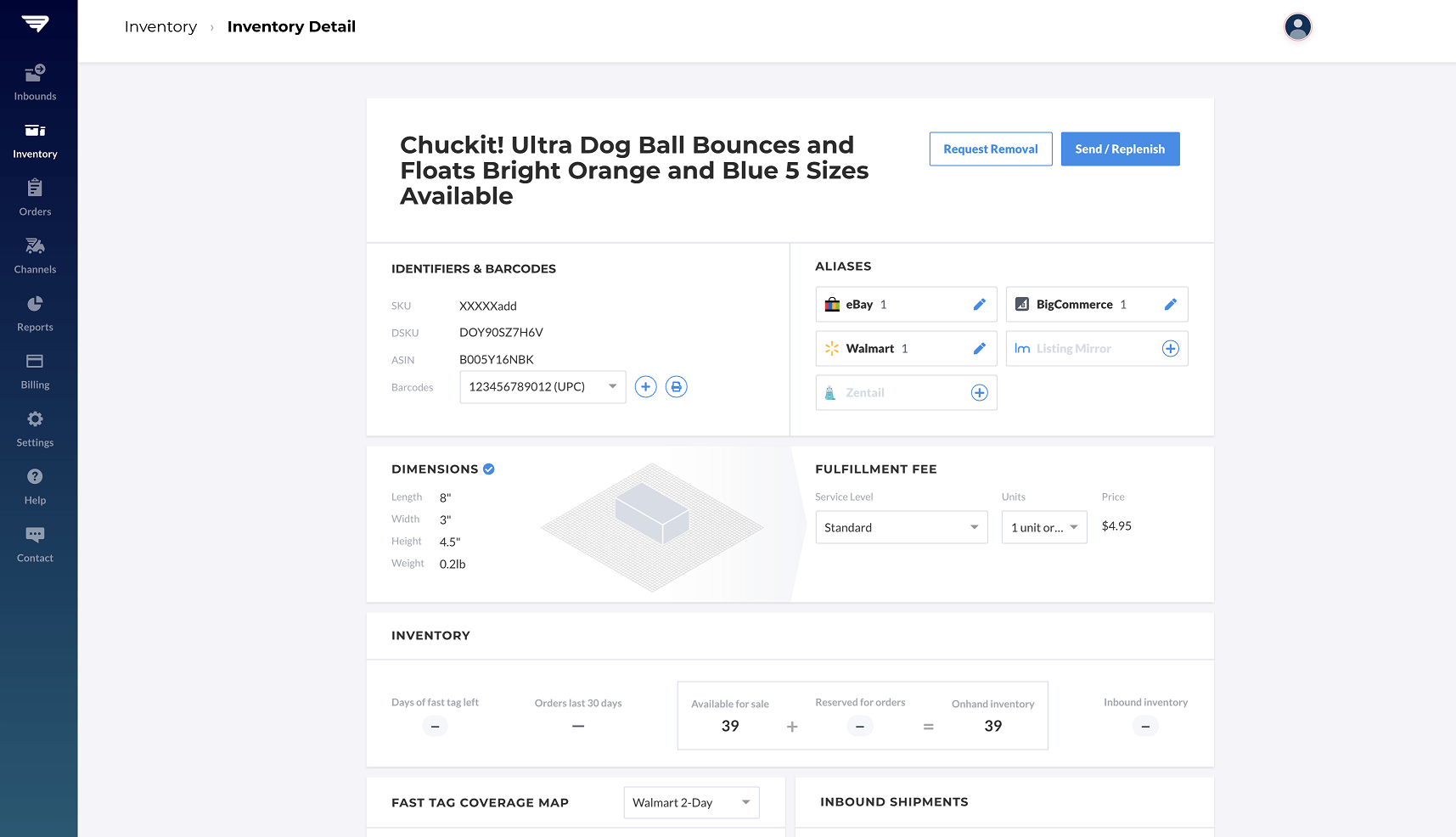
Task: Click the Width value 3"
Action: click(x=446, y=520)
